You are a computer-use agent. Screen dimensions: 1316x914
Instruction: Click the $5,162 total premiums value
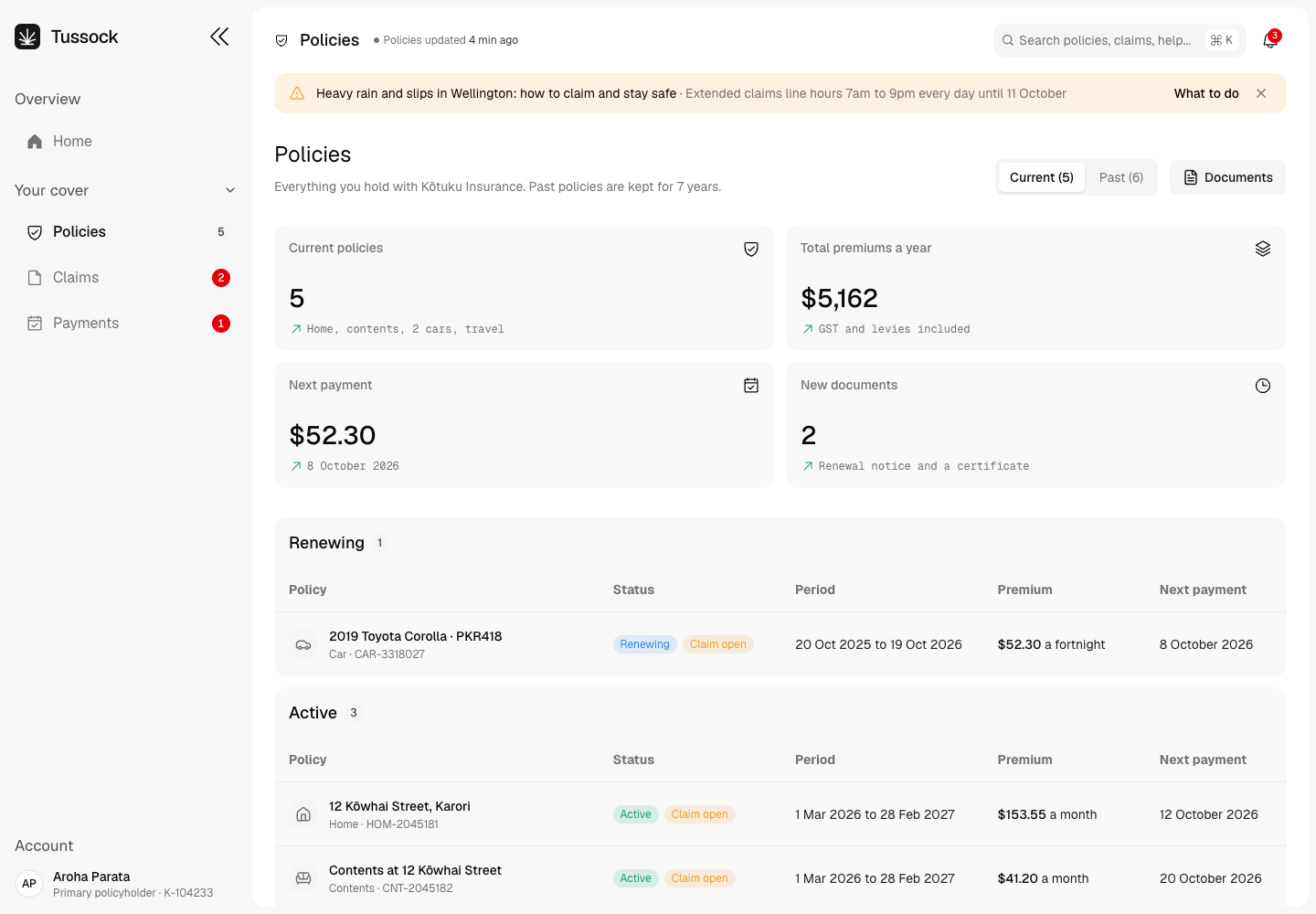839,298
